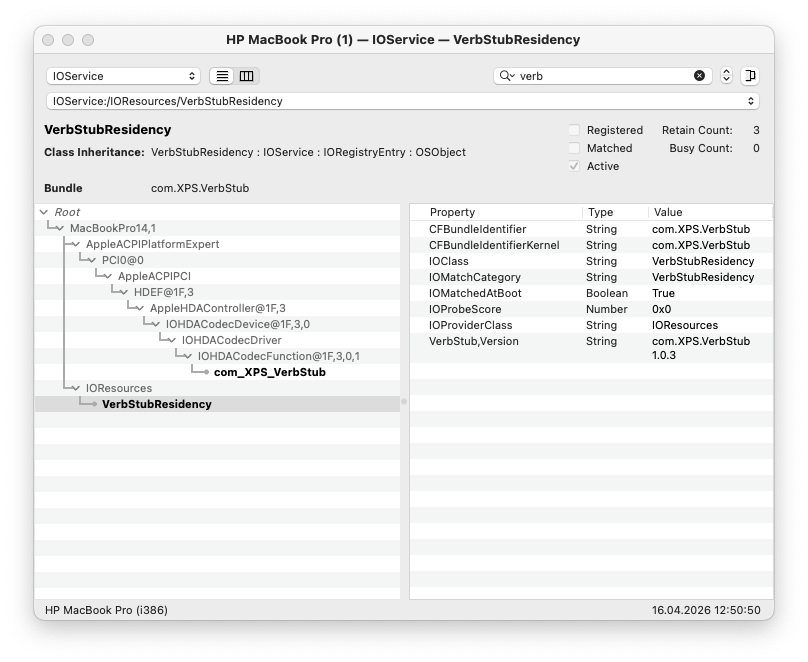Open the search magnifier options menu
Viewport: 808px width, 662px height.
coord(506,76)
